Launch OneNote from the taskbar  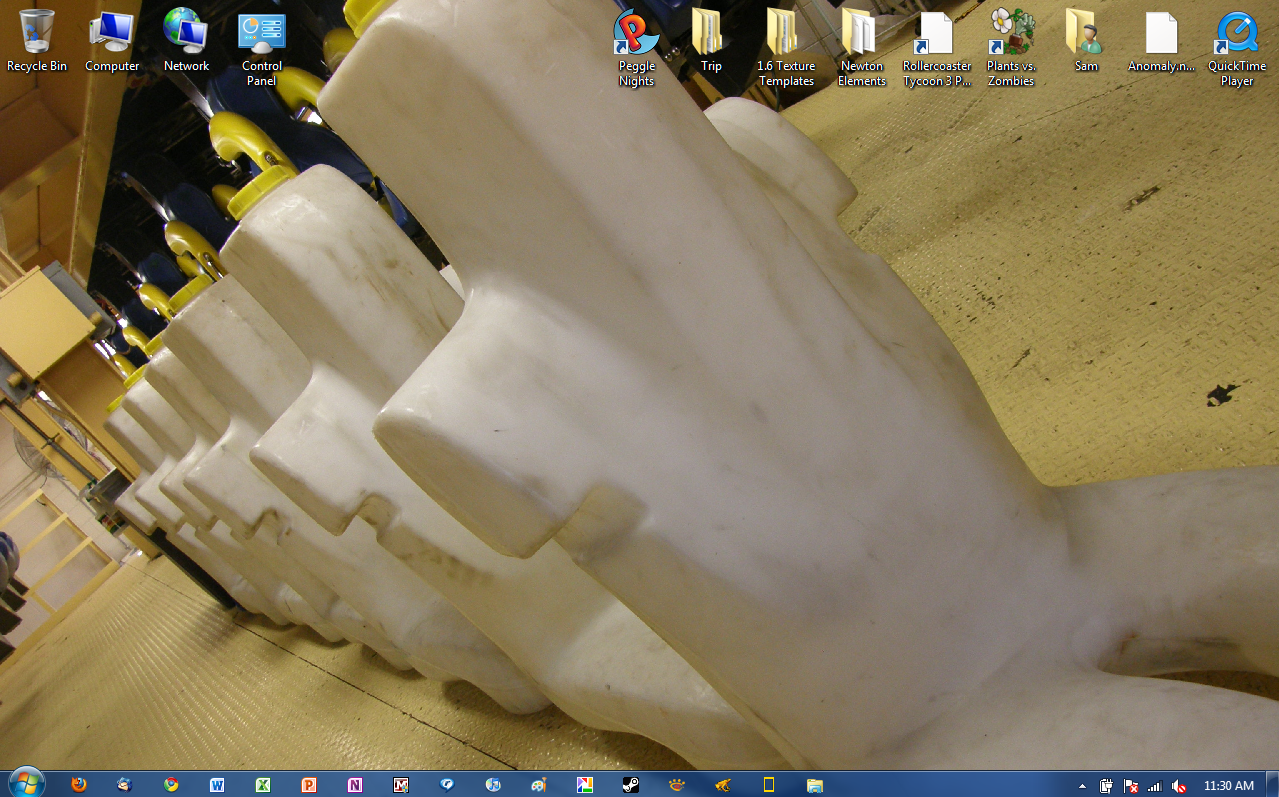(355, 785)
